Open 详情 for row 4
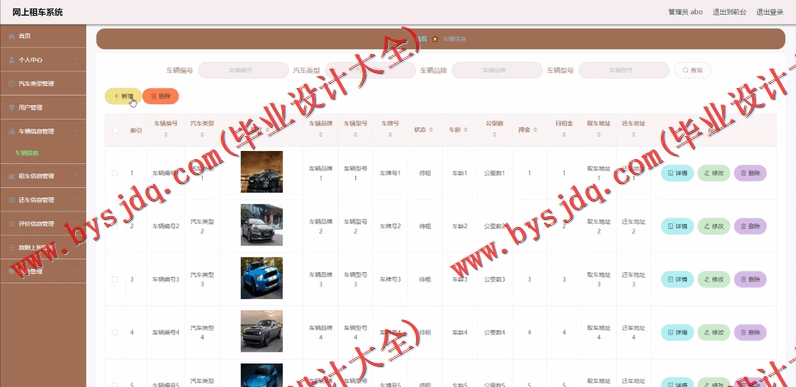 coord(677,333)
